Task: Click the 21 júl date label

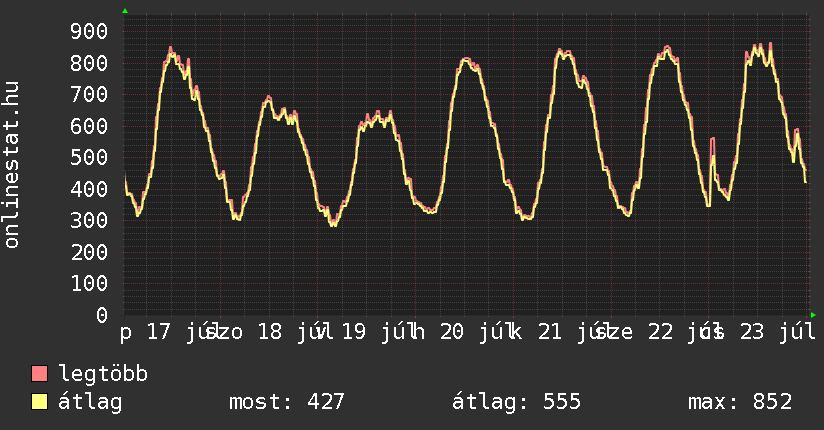Action: [x=570, y=332]
